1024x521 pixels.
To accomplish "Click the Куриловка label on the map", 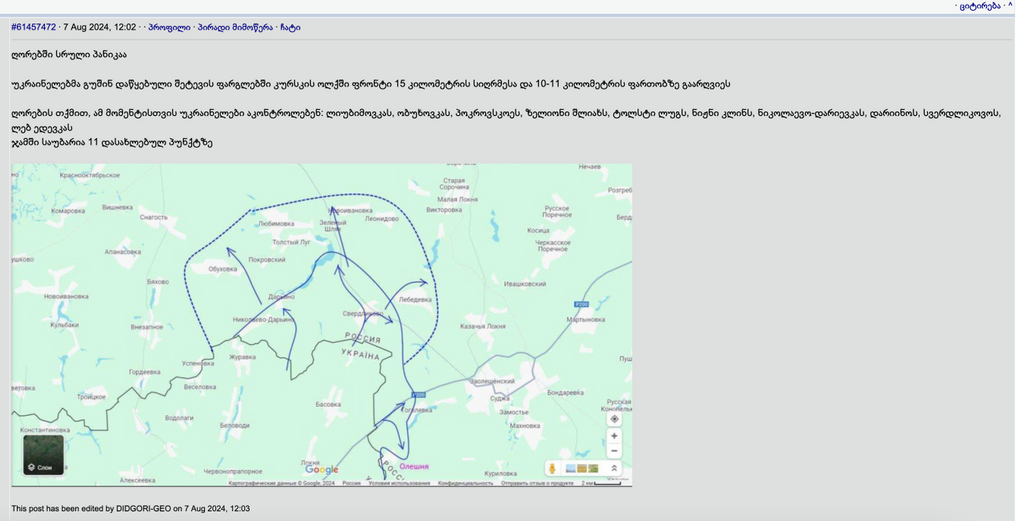I will (501, 474).
